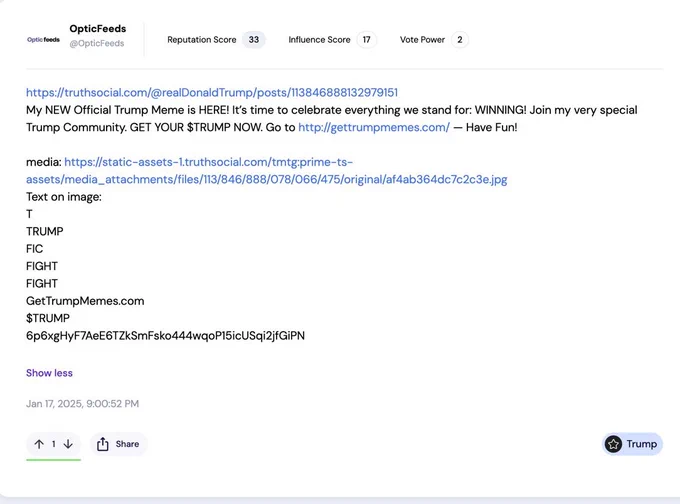Upvote the post with the up arrow
680x504 pixels.
[x=39, y=444]
